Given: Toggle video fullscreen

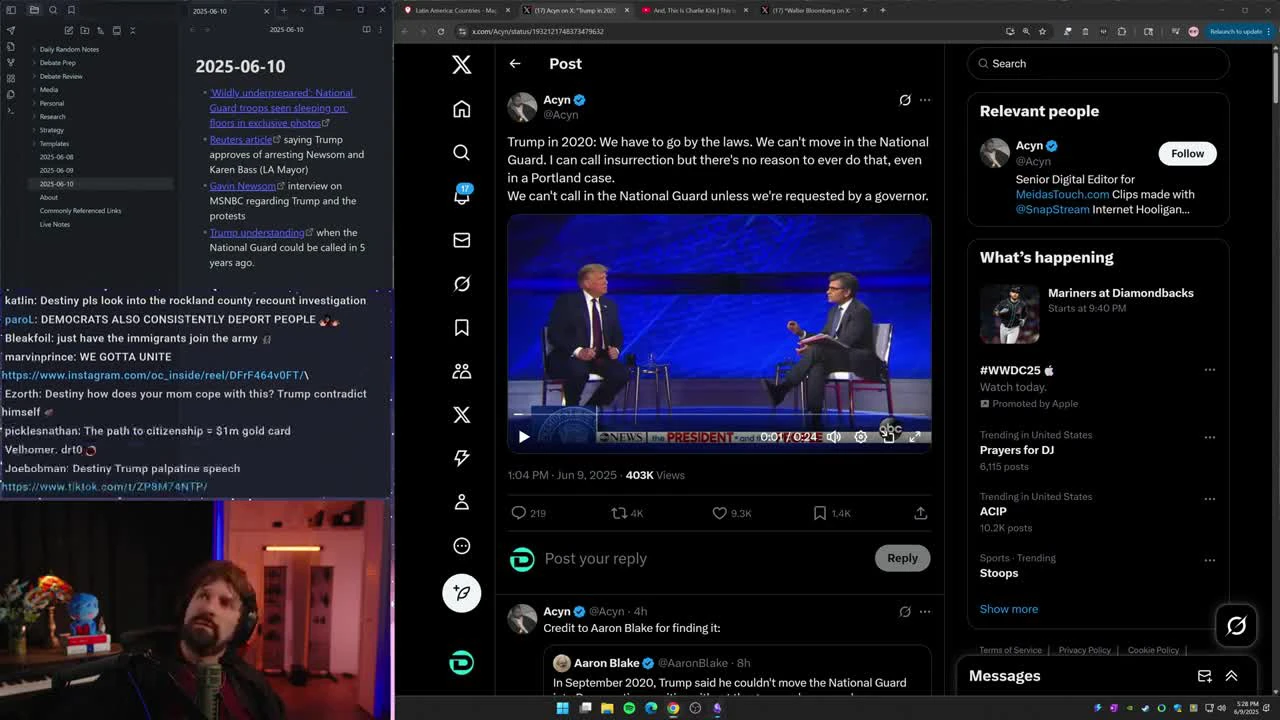Looking at the screenshot, I should click(914, 437).
